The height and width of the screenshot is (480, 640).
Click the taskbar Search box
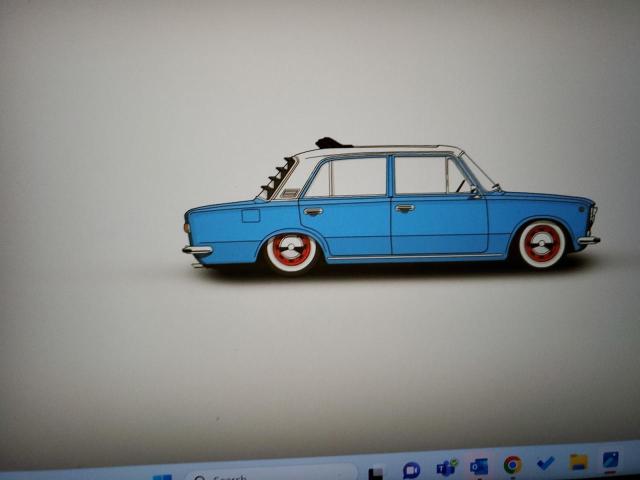pyautogui.click(x=271, y=473)
